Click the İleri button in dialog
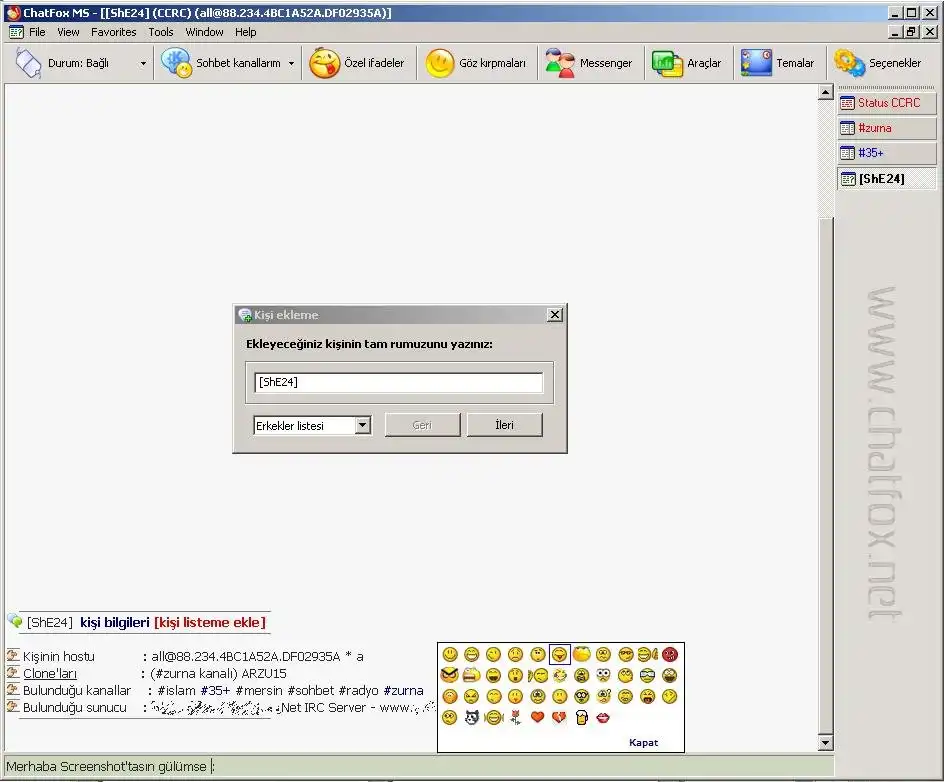This screenshot has height=782, width=944. coord(505,425)
